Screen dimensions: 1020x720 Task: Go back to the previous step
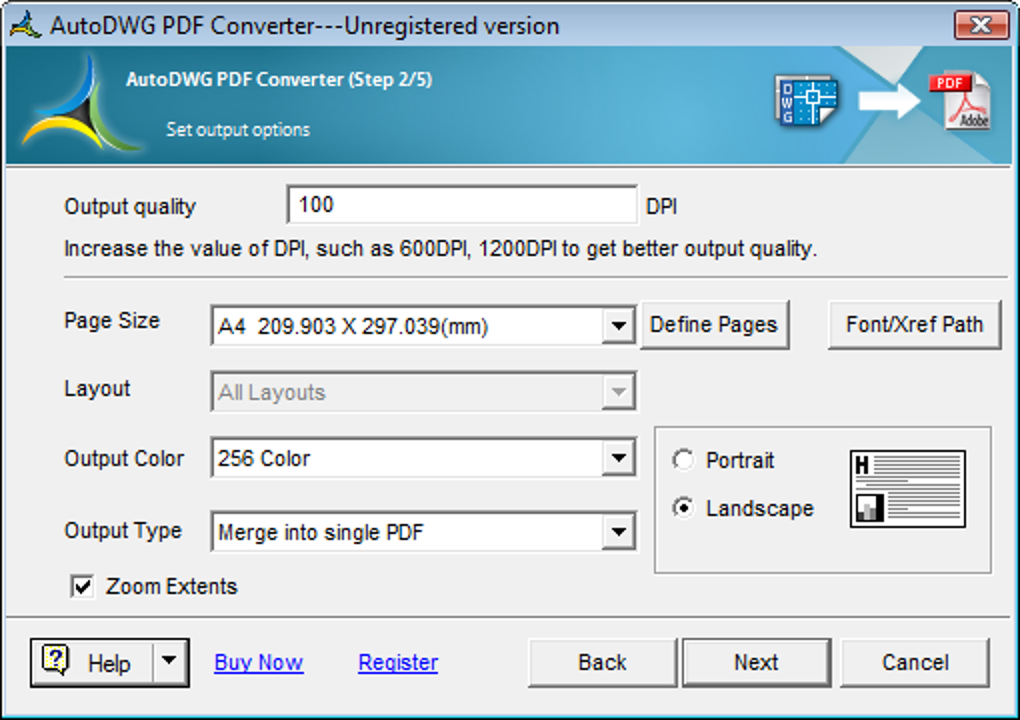point(602,662)
